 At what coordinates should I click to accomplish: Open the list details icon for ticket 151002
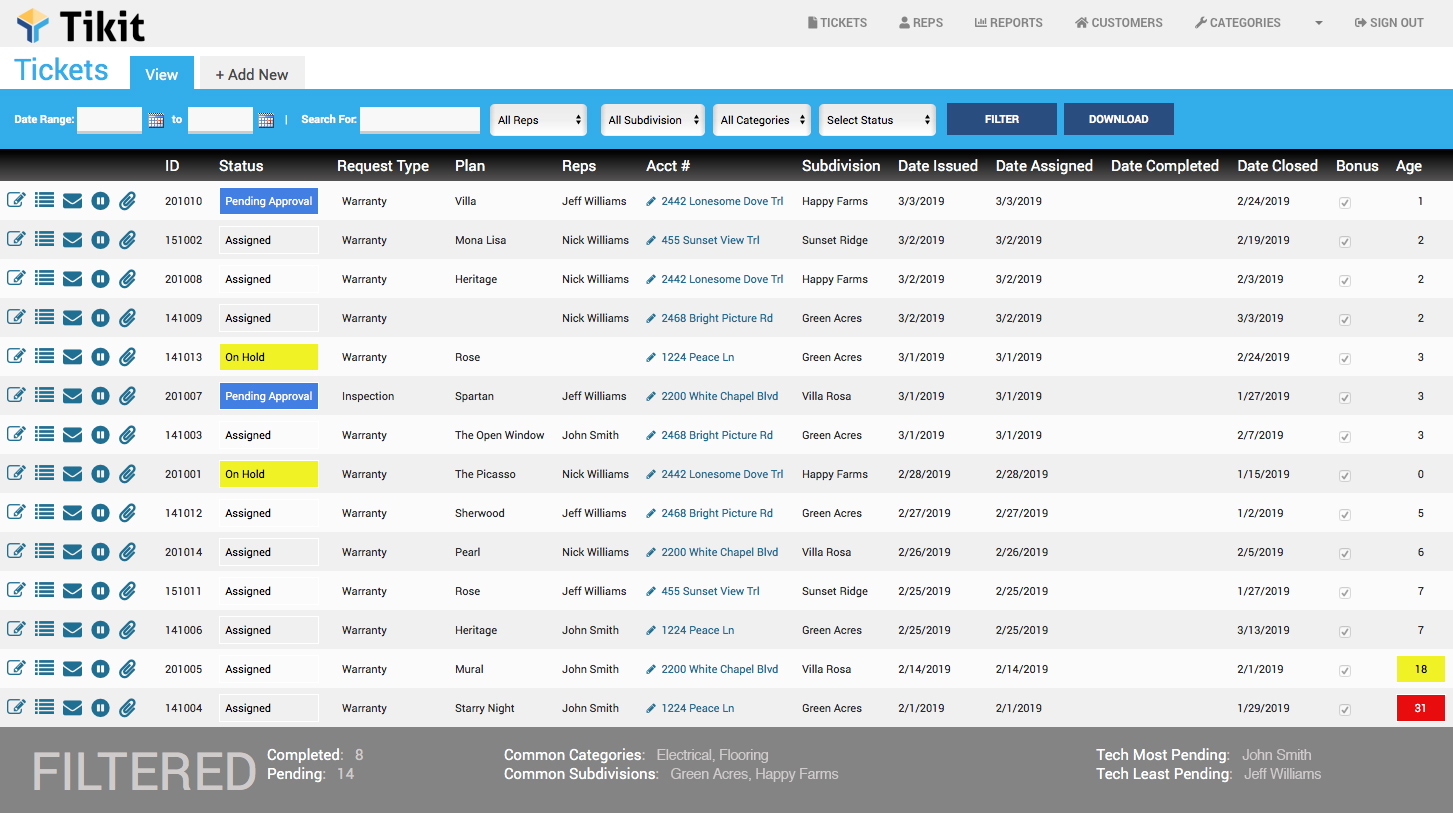(x=44, y=240)
